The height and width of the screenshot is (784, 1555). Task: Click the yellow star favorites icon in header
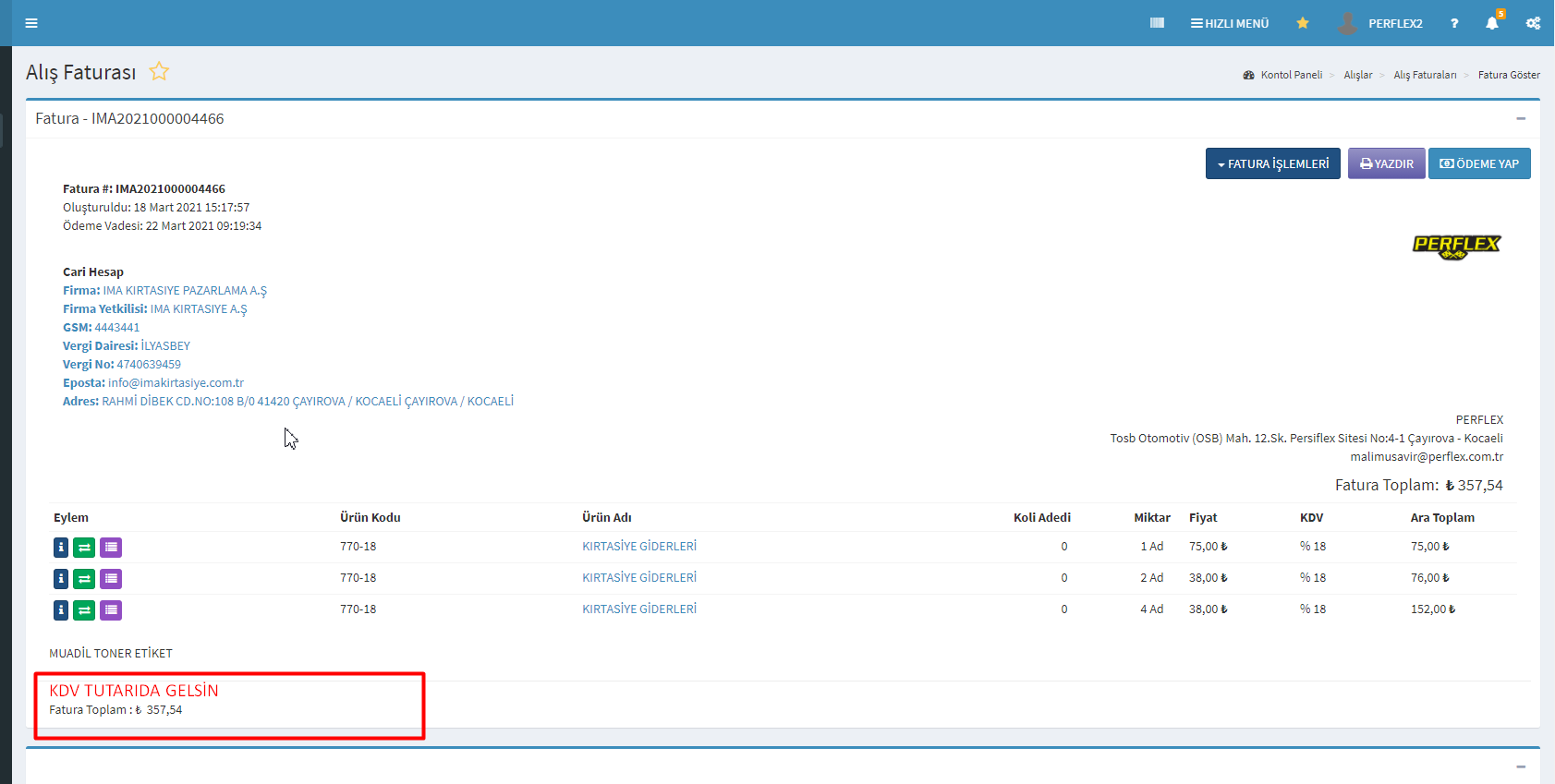point(1303,23)
